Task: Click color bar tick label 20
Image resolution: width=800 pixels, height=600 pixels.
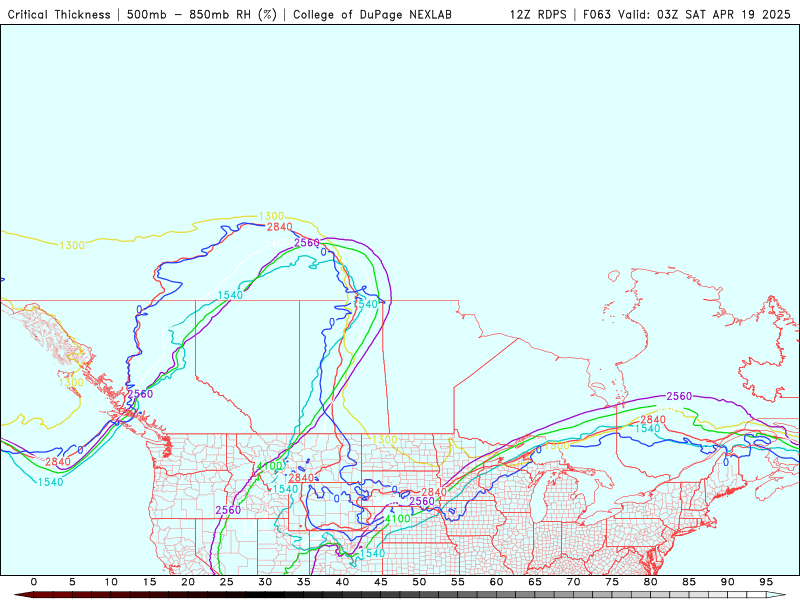Action: coord(188,582)
